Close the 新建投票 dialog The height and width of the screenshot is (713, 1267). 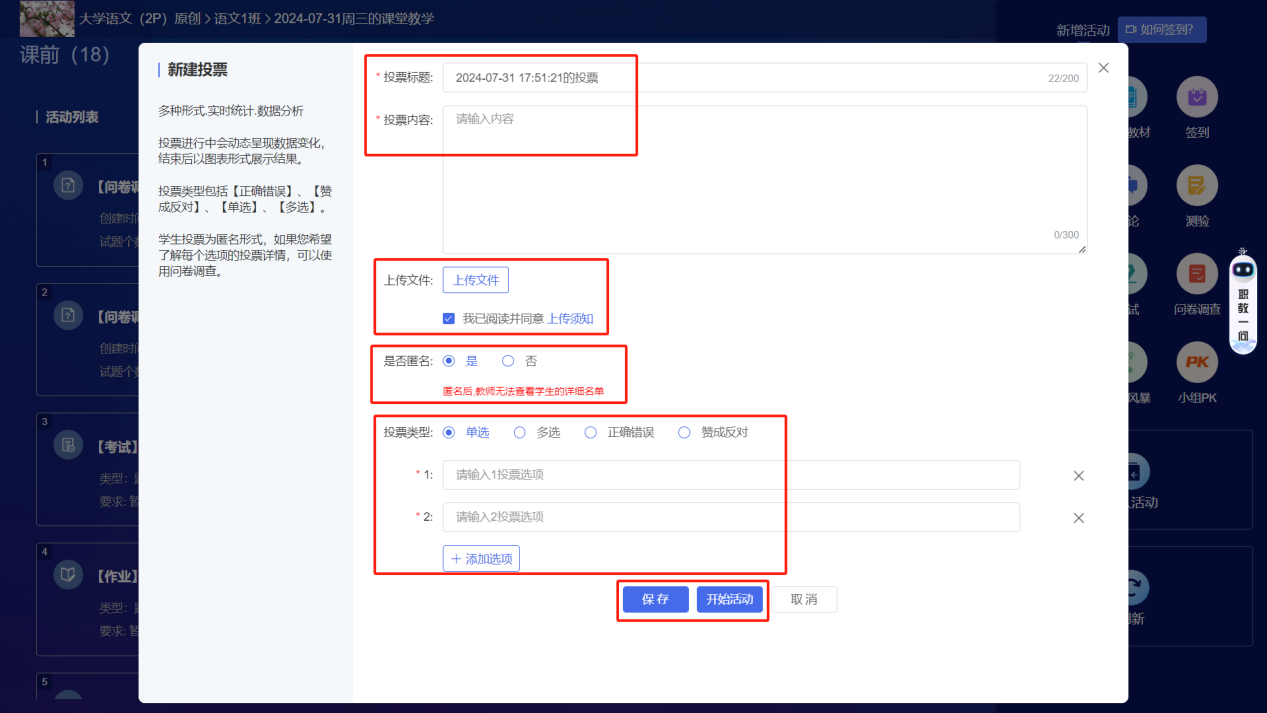1103,68
